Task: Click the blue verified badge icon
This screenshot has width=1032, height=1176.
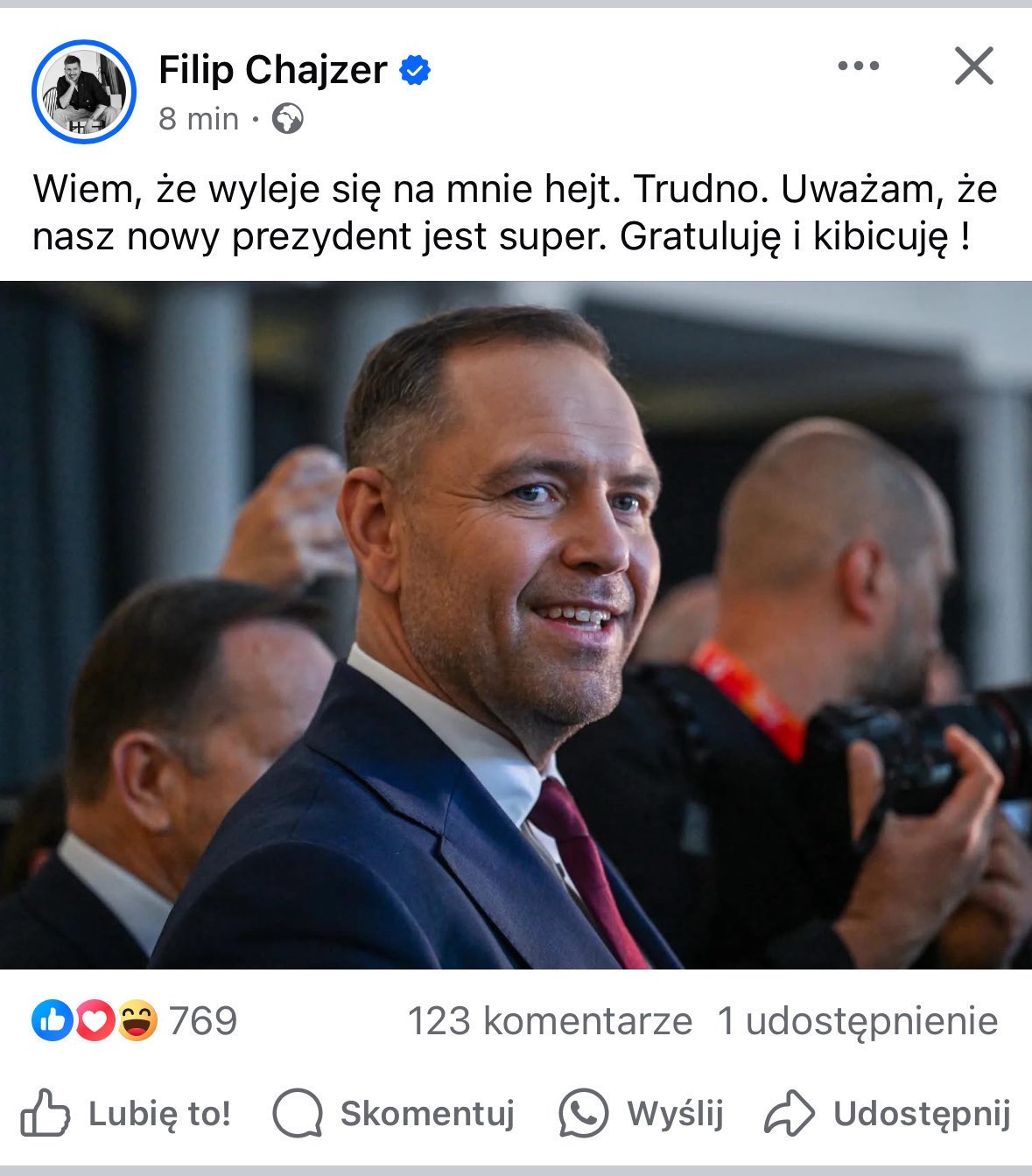Action: (415, 70)
